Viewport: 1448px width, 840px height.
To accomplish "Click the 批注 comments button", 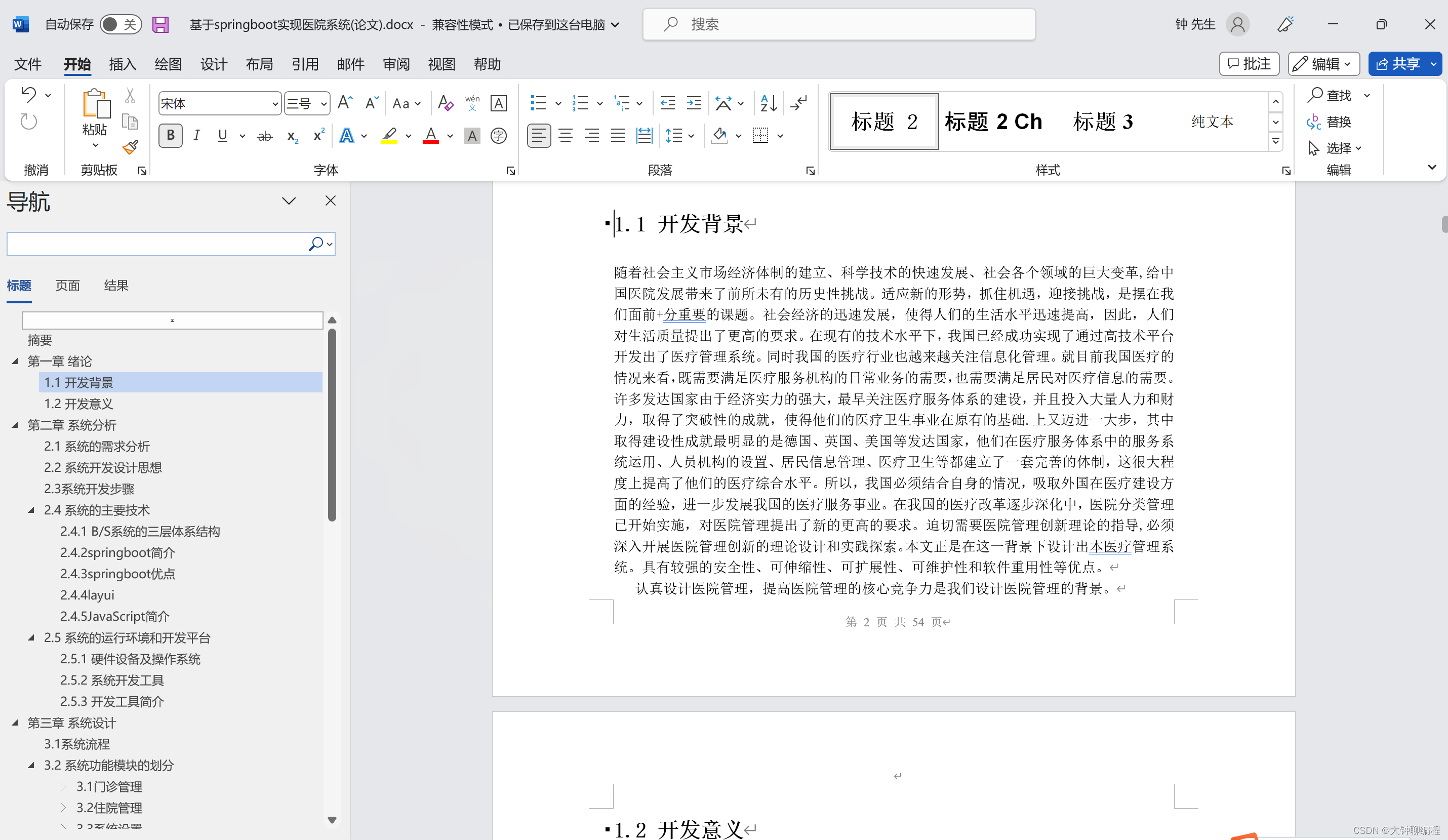I will click(x=1249, y=64).
